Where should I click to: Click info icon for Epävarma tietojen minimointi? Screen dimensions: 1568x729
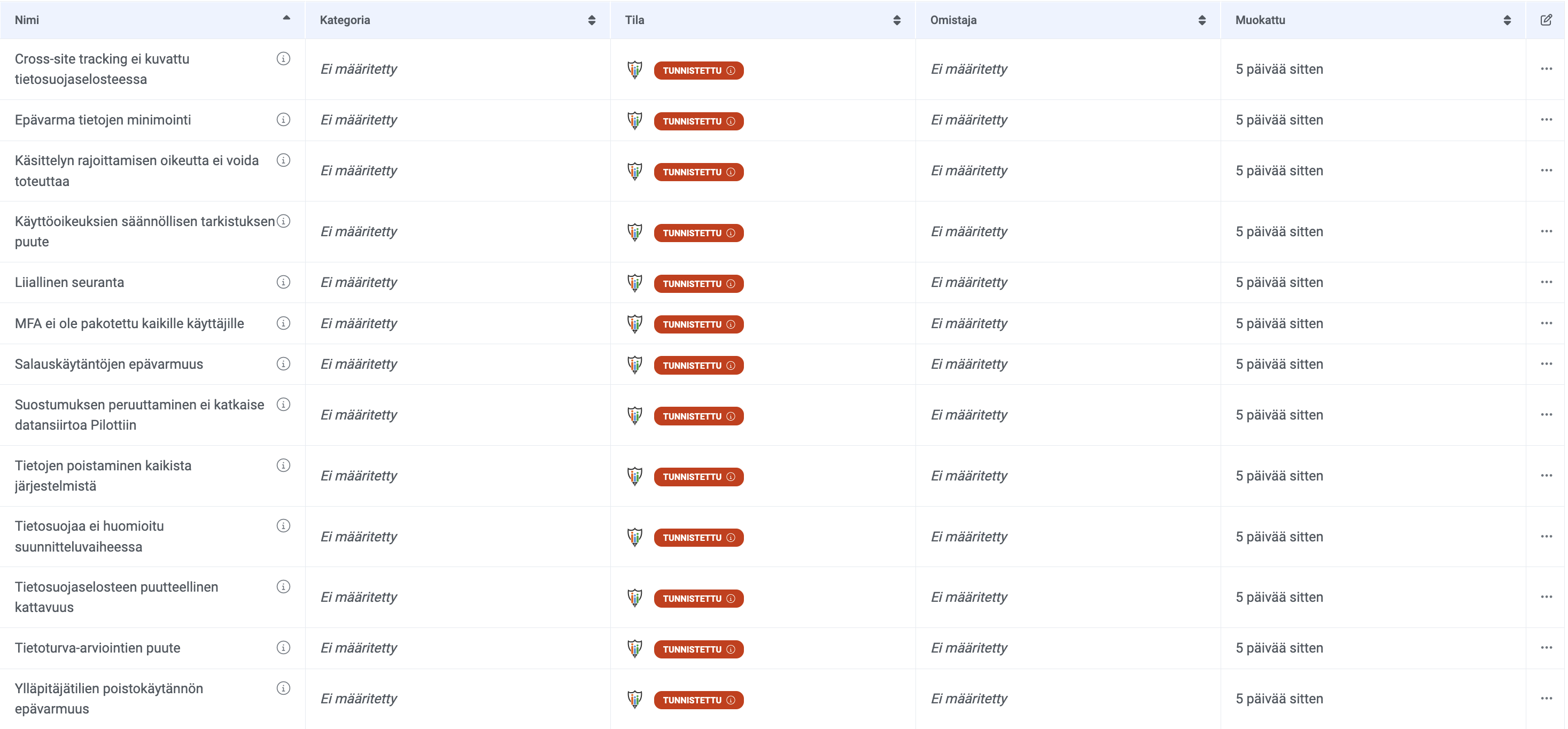(283, 119)
